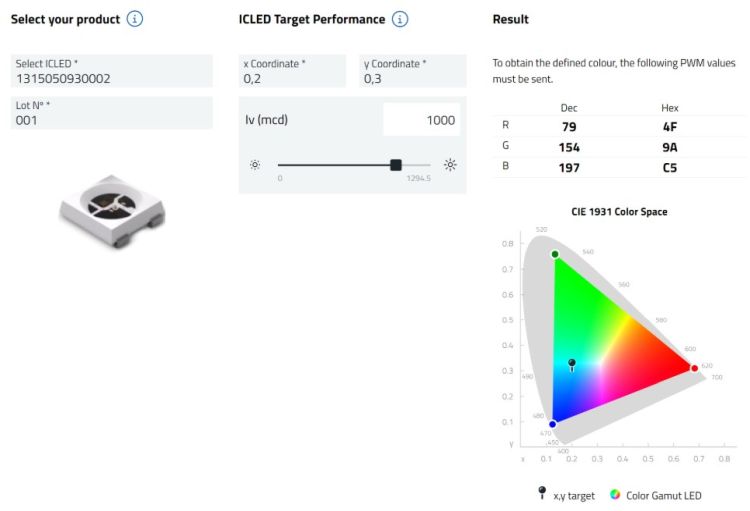Click the ICLED product thumbnail image
750x511 pixels.
pos(112,211)
